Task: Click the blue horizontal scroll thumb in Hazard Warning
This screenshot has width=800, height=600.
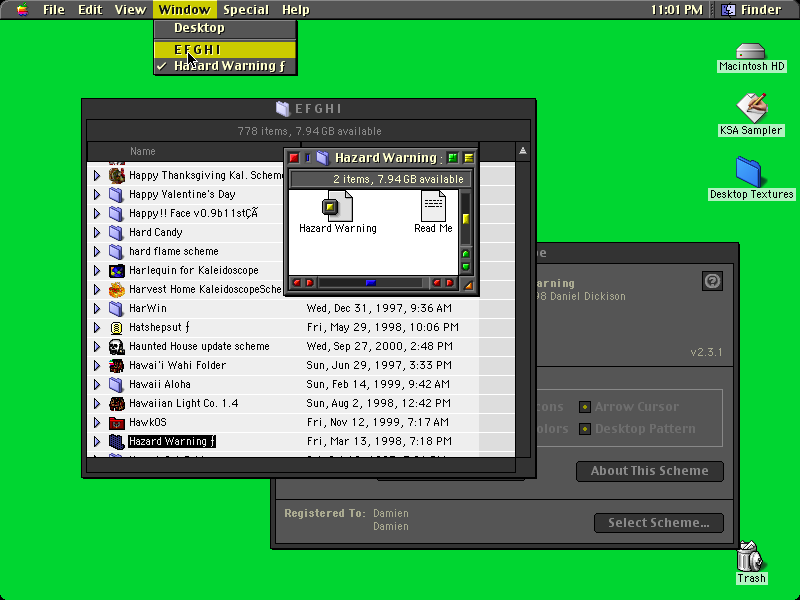Action: tap(371, 283)
